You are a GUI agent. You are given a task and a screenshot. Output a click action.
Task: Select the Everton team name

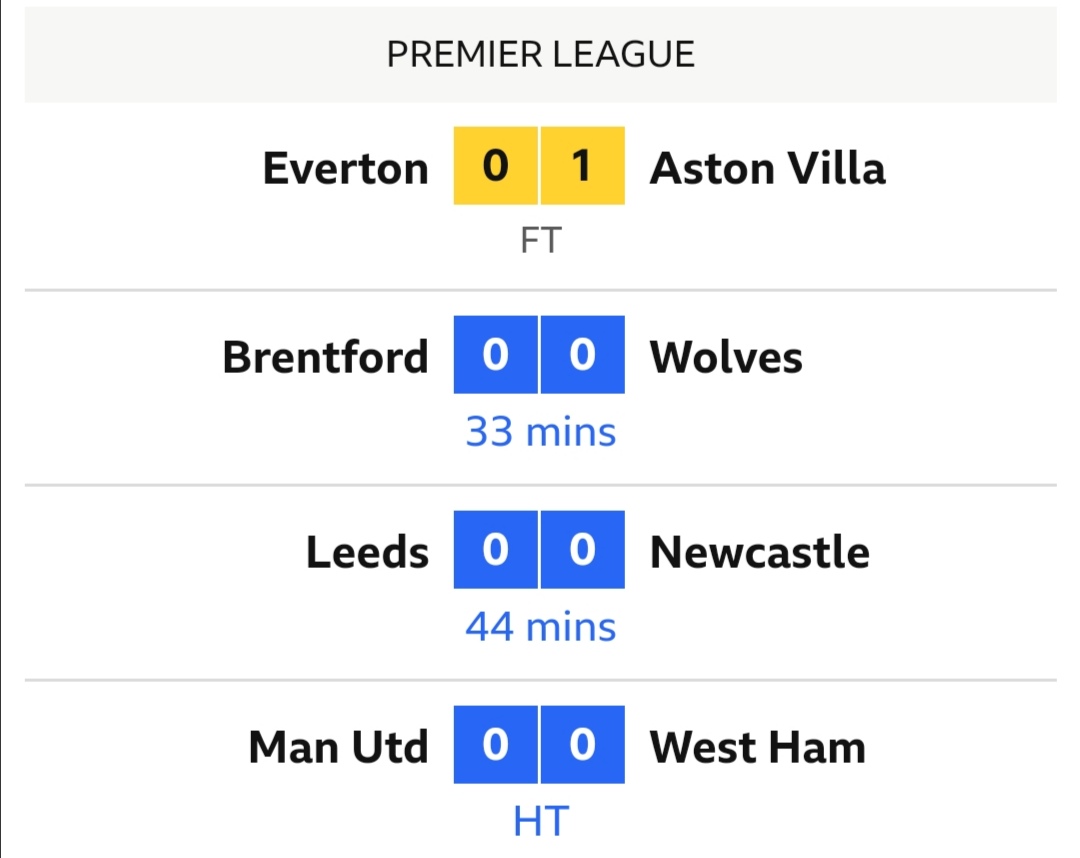(346, 168)
